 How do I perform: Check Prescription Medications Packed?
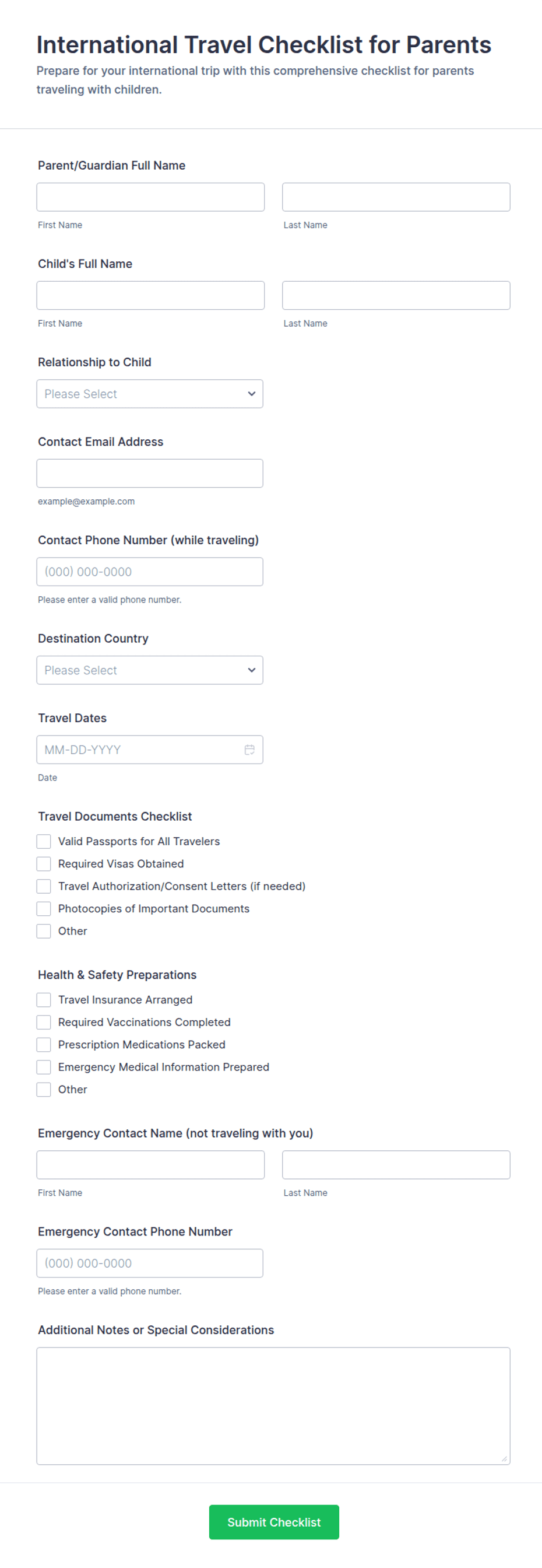coord(44,1045)
